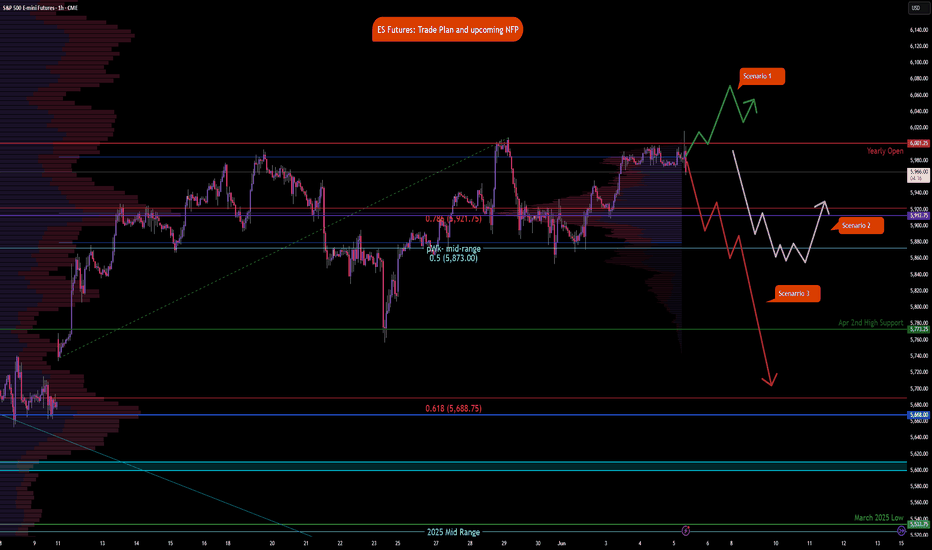Click the 'Apr 2nd High Support' label
932x550 pixels.
[x=870, y=323]
